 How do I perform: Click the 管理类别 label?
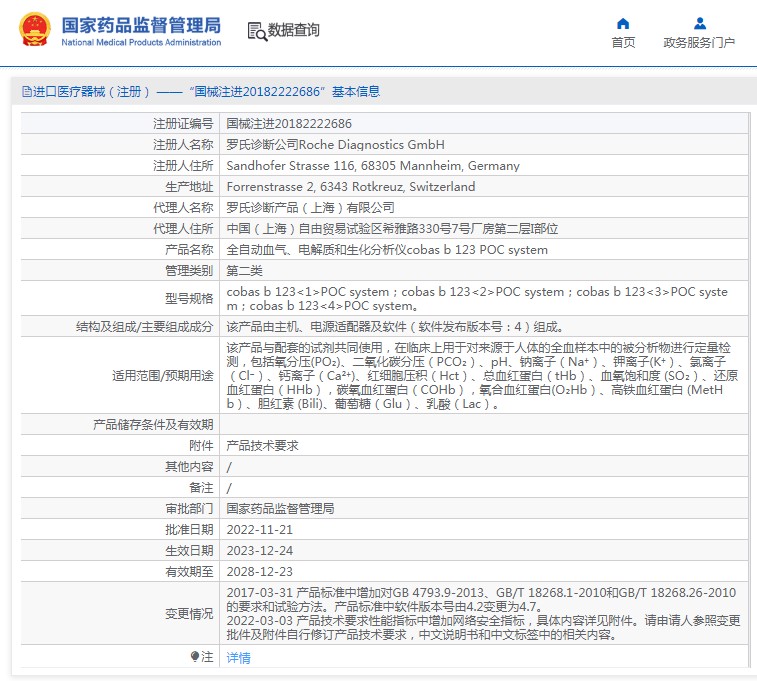coord(189,271)
